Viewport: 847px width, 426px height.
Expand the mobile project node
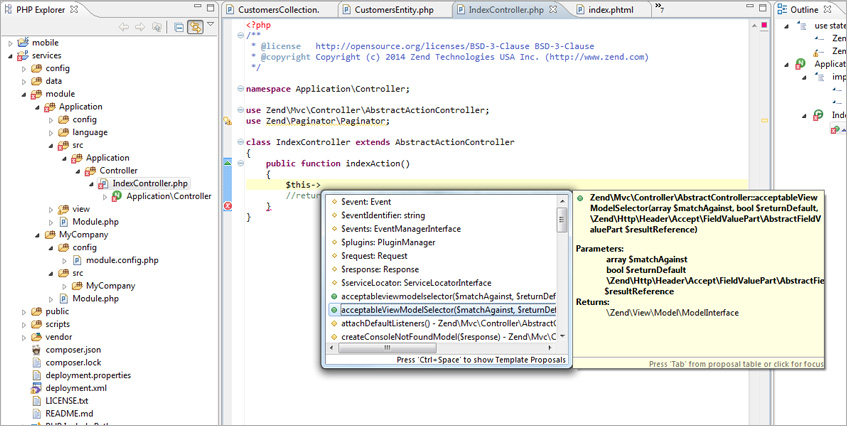pyautogui.click(x=10, y=43)
